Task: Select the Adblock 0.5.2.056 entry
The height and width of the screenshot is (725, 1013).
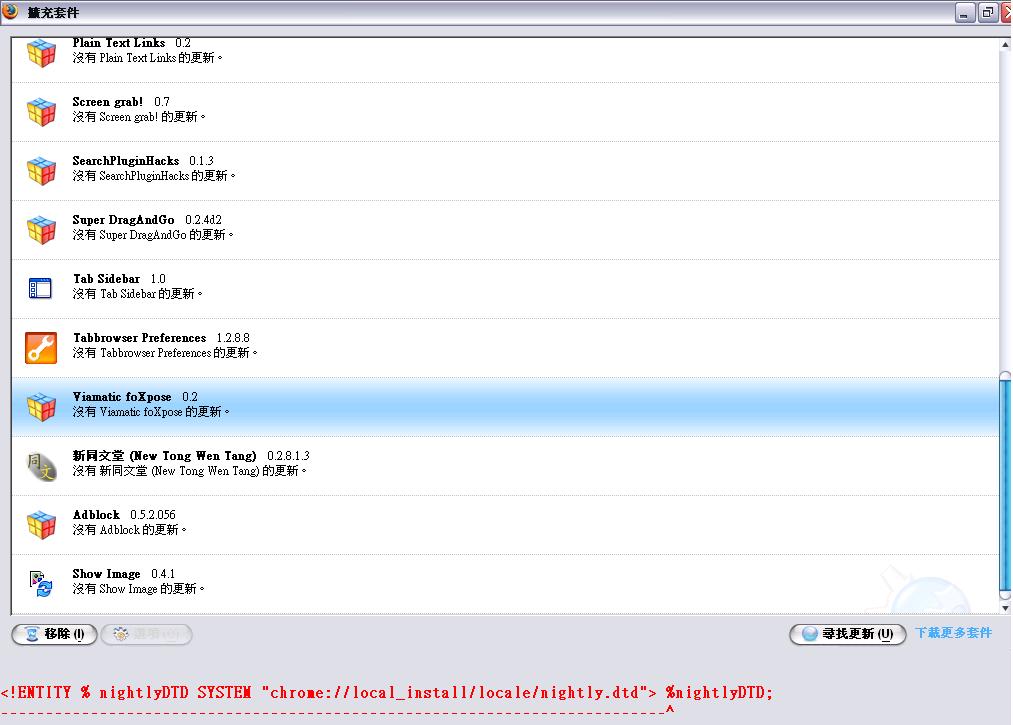Action: [505, 525]
